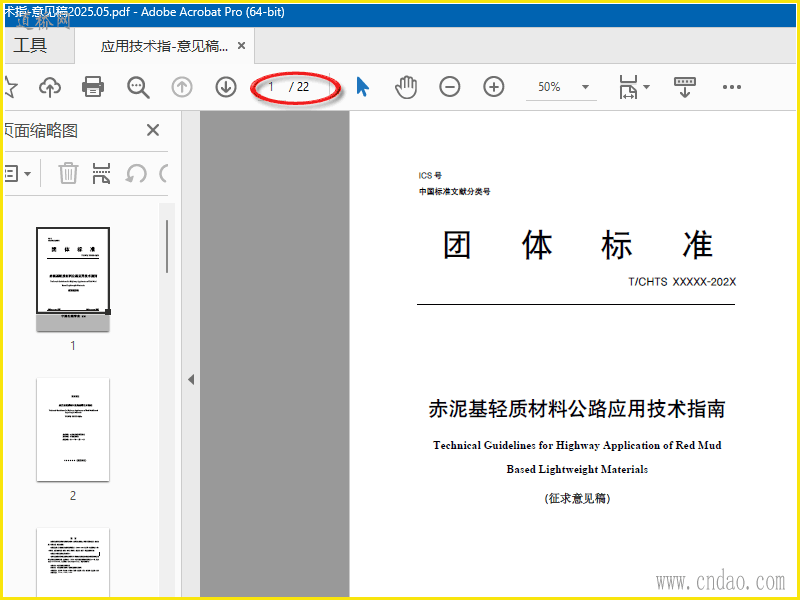Zoom out with the minus button
The width and height of the screenshot is (800, 600).
point(449,87)
